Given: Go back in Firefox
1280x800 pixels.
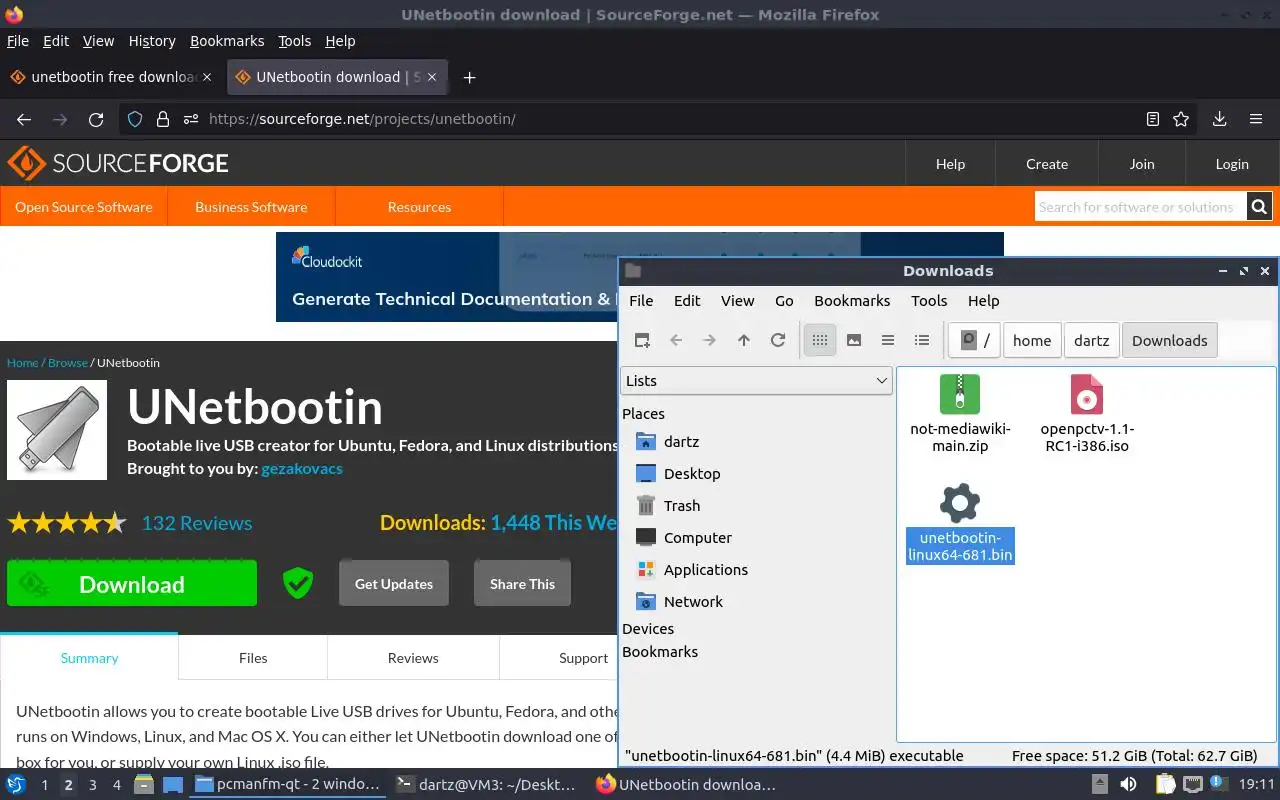Looking at the screenshot, I should [24, 119].
